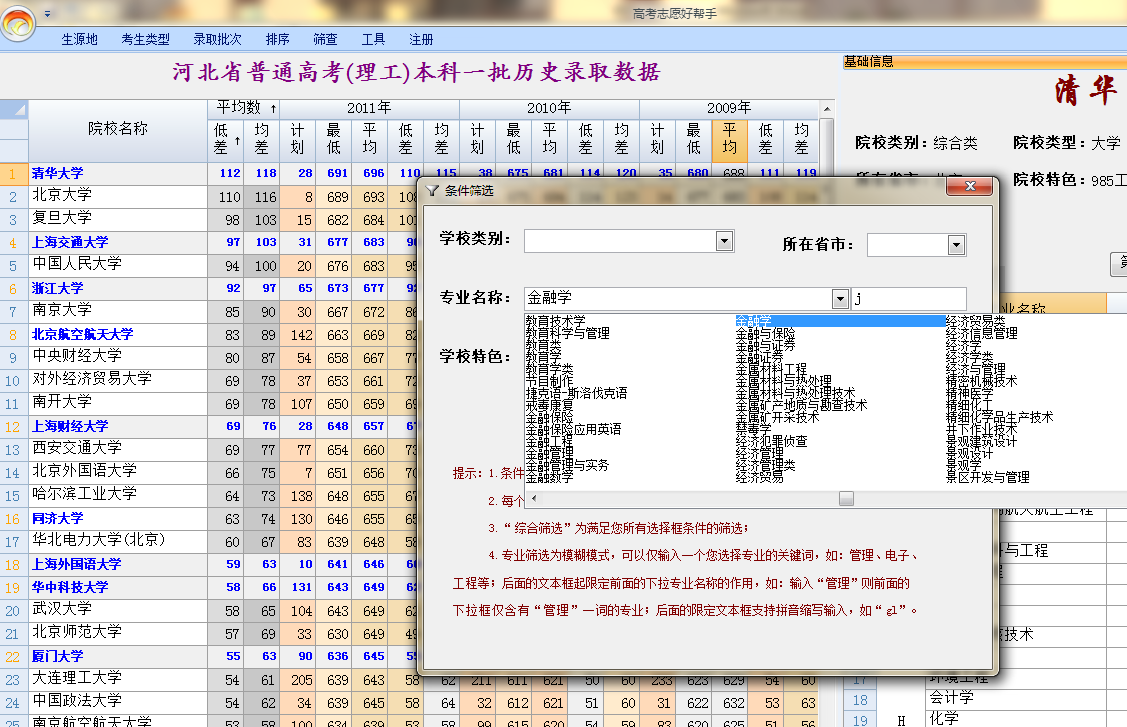Open the 工具 menu
The width and height of the screenshot is (1127, 727).
(x=373, y=40)
